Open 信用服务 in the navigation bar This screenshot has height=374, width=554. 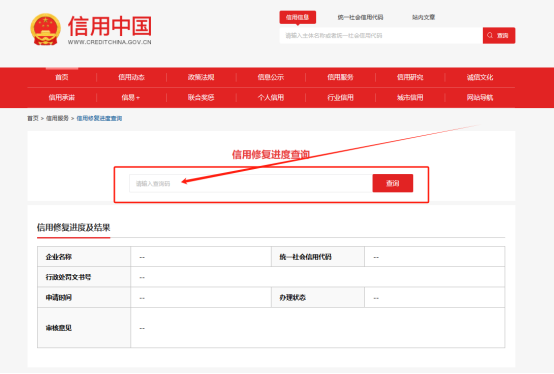pyautogui.click(x=340, y=77)
